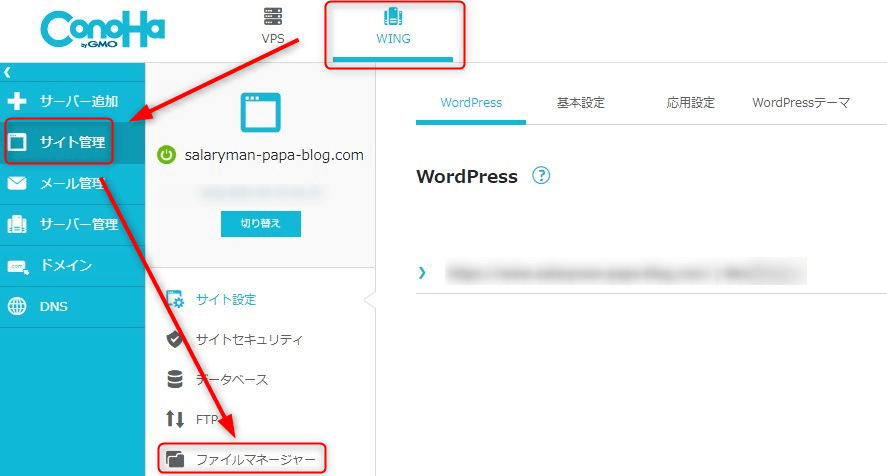Switch to the 基本設定 tab
This screenshot has height=476, width=887.
[580, 103]
